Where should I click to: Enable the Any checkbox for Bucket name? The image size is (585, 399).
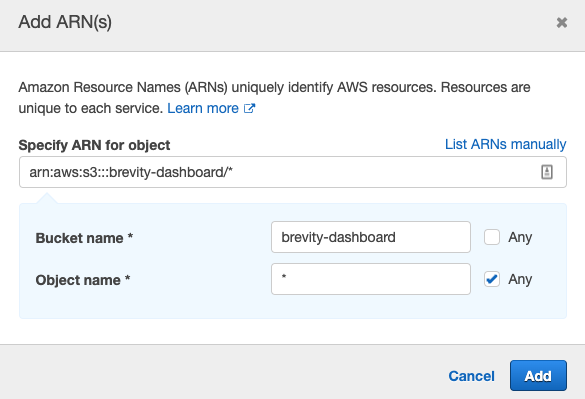coord(492,237)
